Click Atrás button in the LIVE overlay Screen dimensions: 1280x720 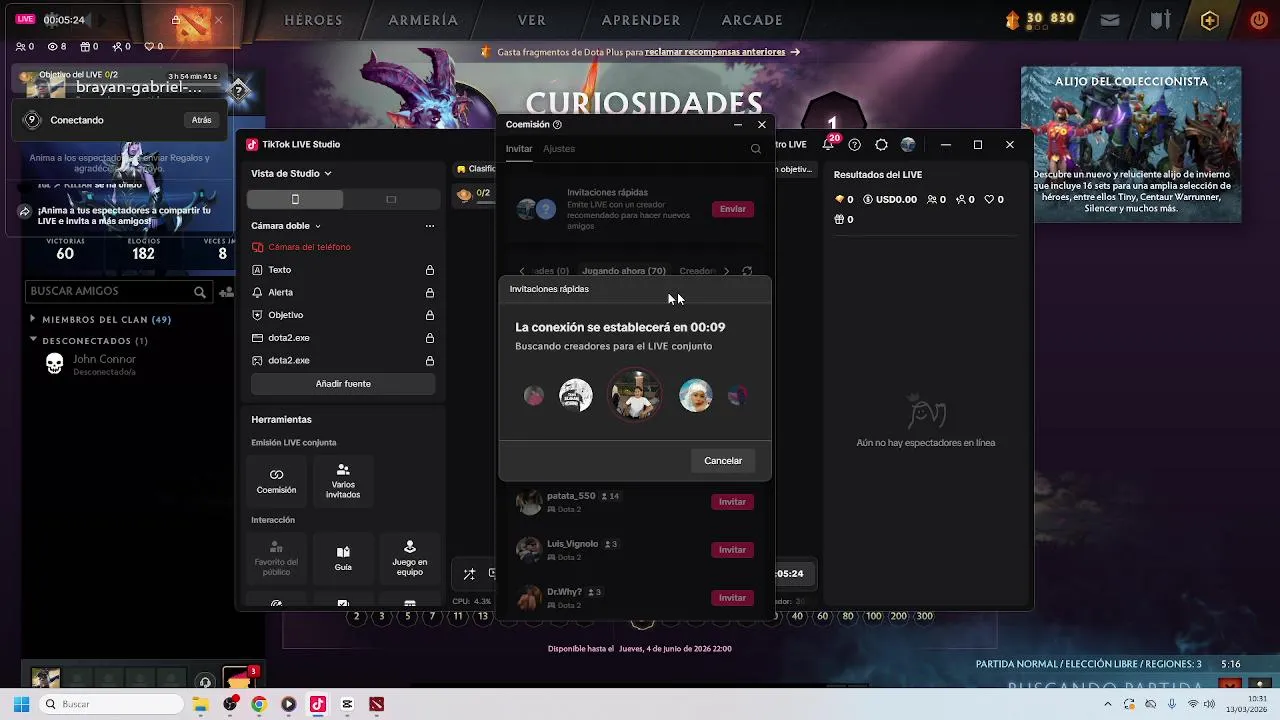202,120
